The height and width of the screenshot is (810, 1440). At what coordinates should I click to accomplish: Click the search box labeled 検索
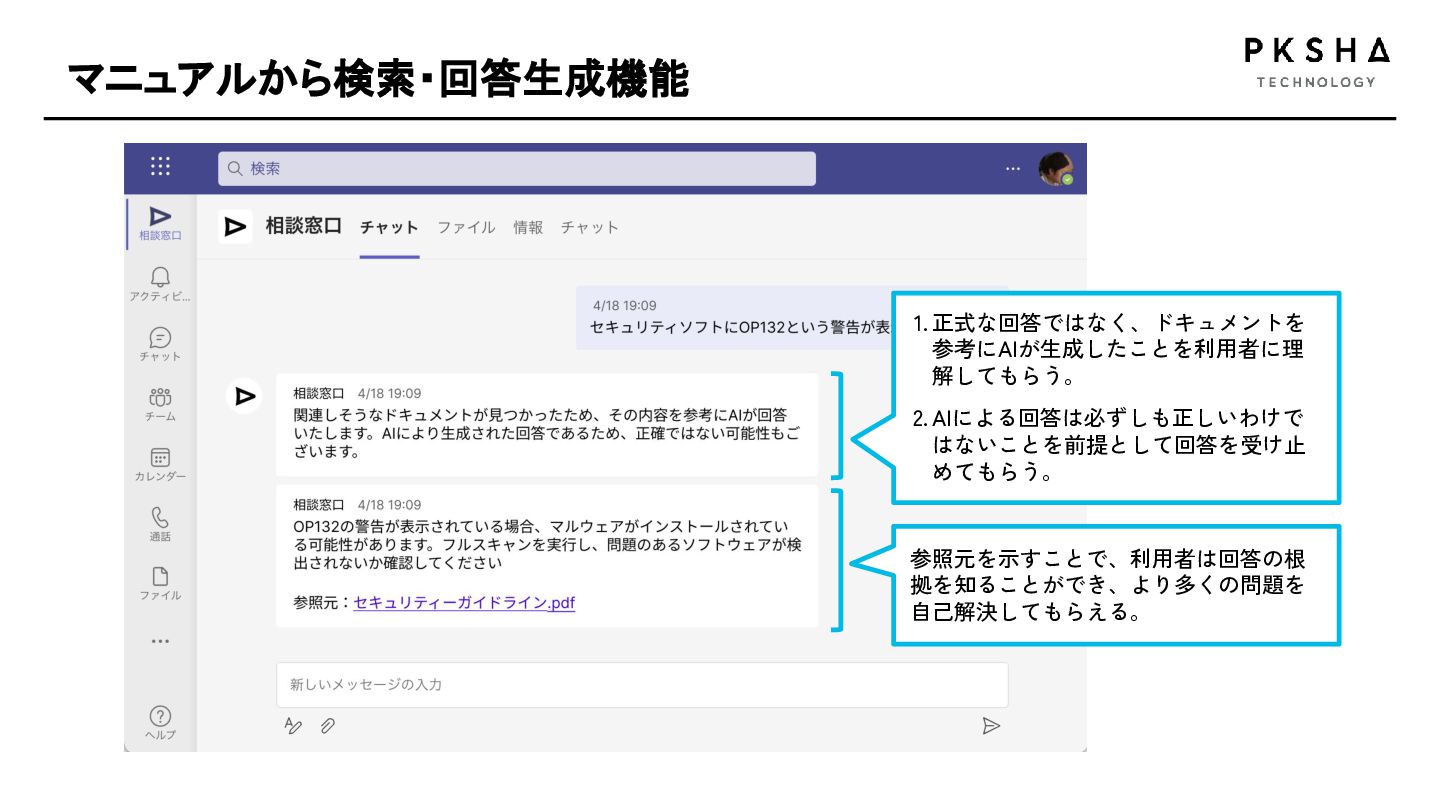(517, 169)
